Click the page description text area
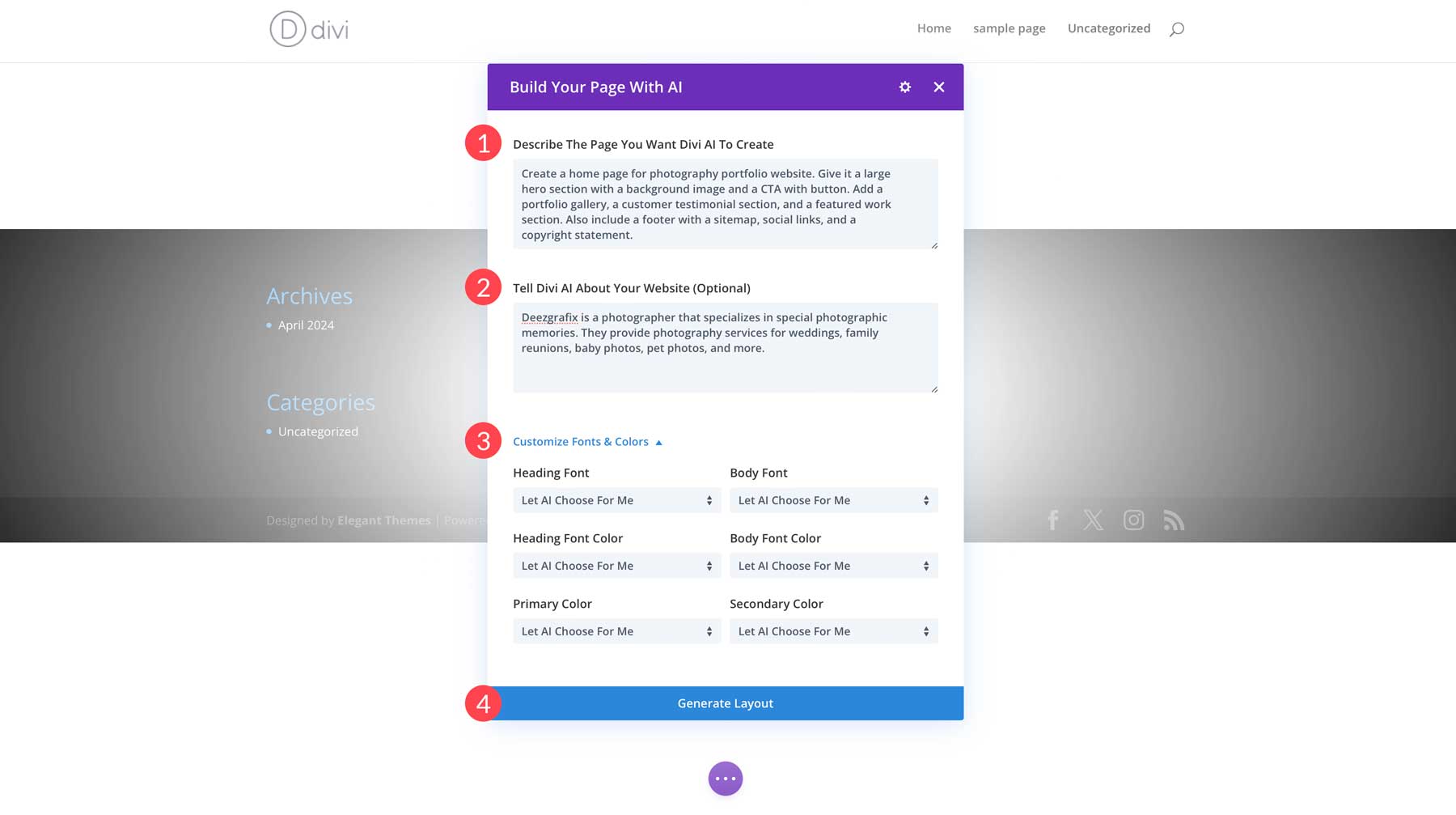This screenshot has width=1456, height=815. (x=725, y=204)
